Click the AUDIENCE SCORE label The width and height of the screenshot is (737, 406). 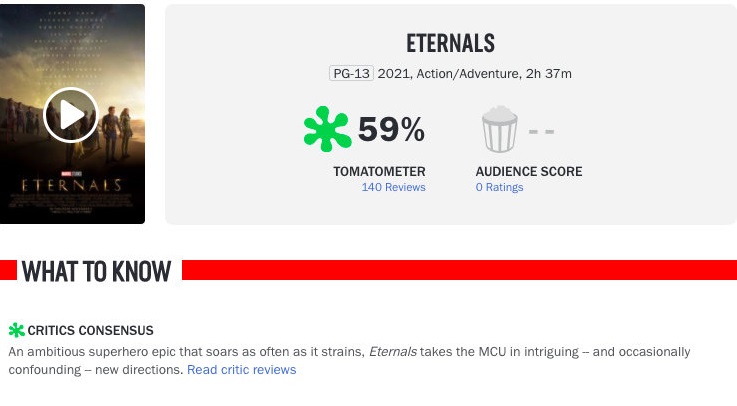pyautogui.click(x=528, y=171)
